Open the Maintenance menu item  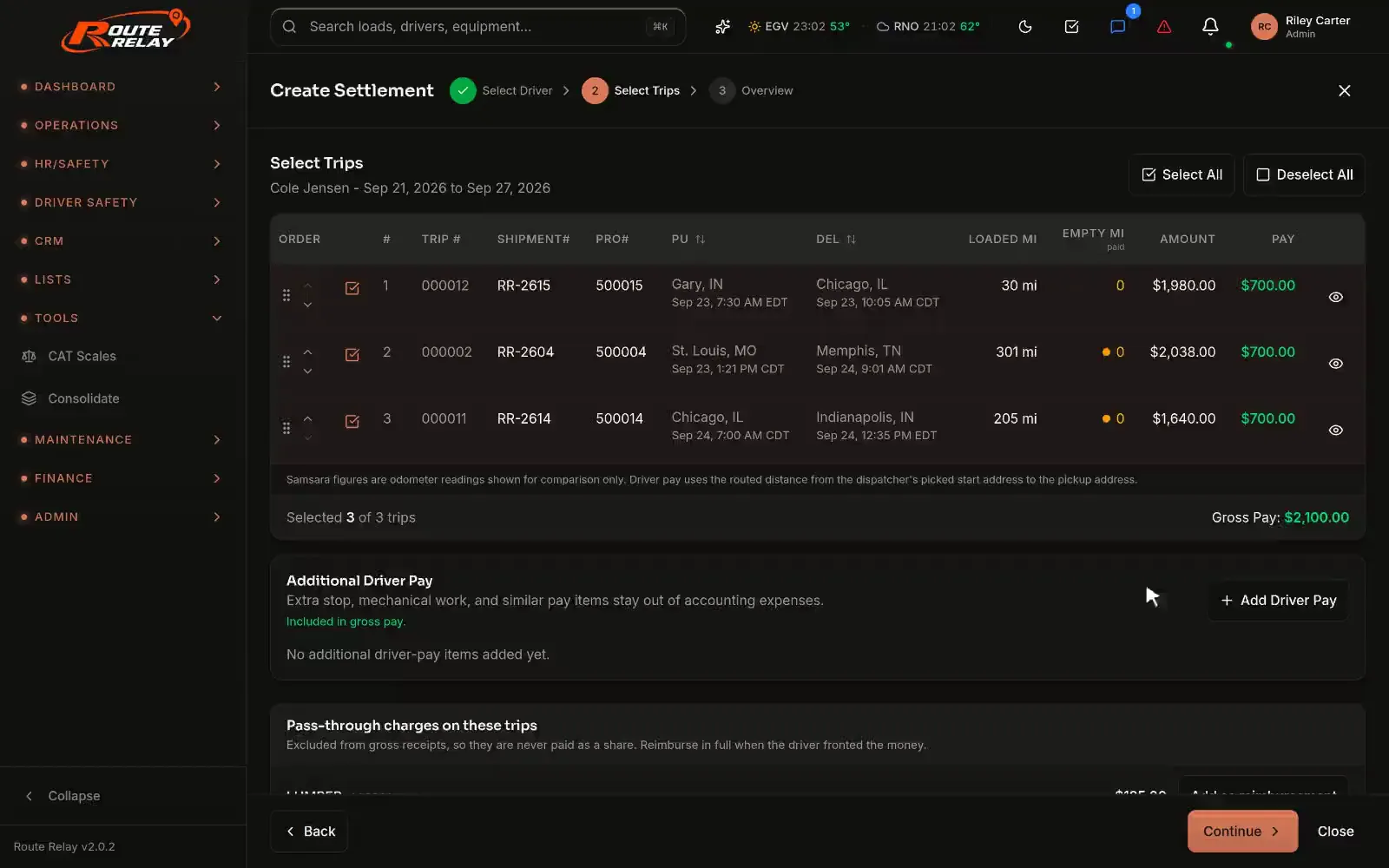tap(122, 440)
